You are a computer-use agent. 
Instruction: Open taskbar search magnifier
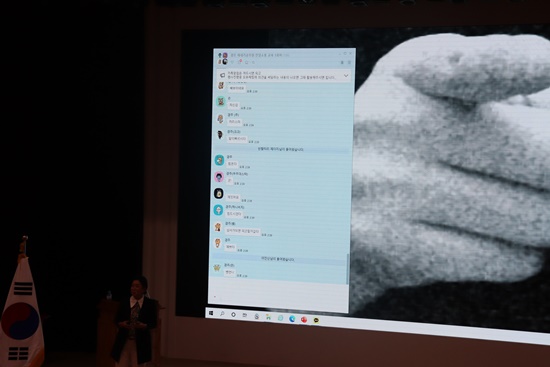(x=222, y=314)
